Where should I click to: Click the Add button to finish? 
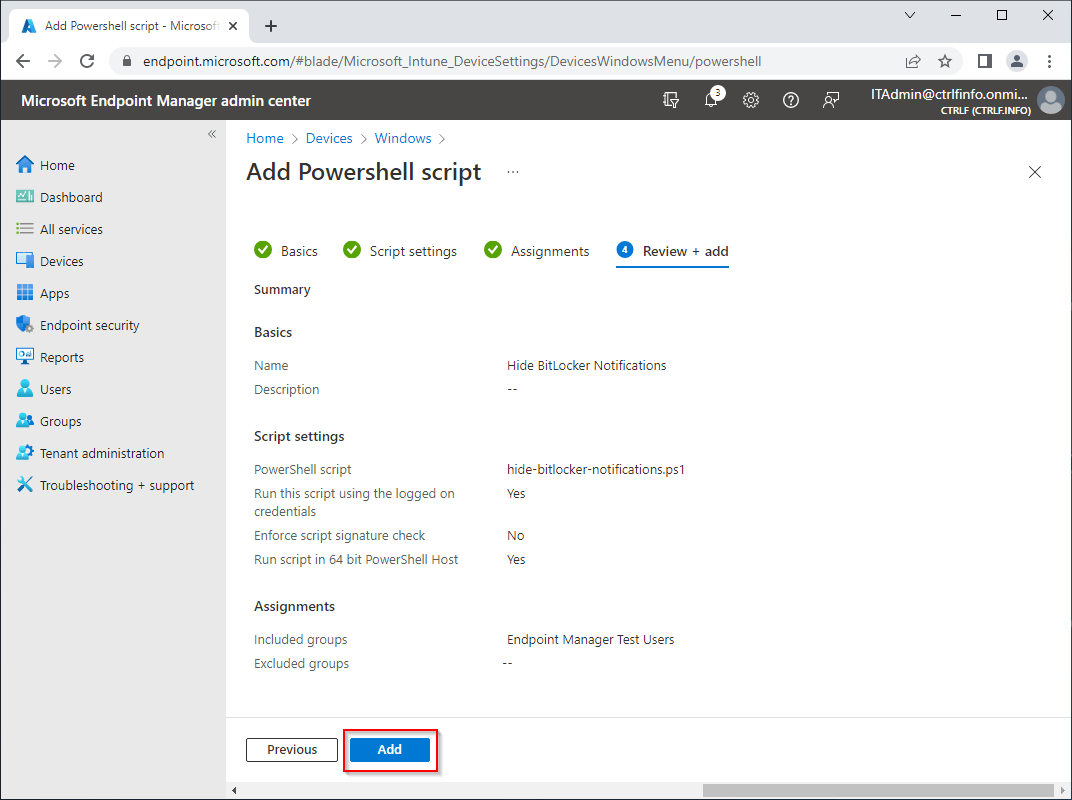click(390, 749)
